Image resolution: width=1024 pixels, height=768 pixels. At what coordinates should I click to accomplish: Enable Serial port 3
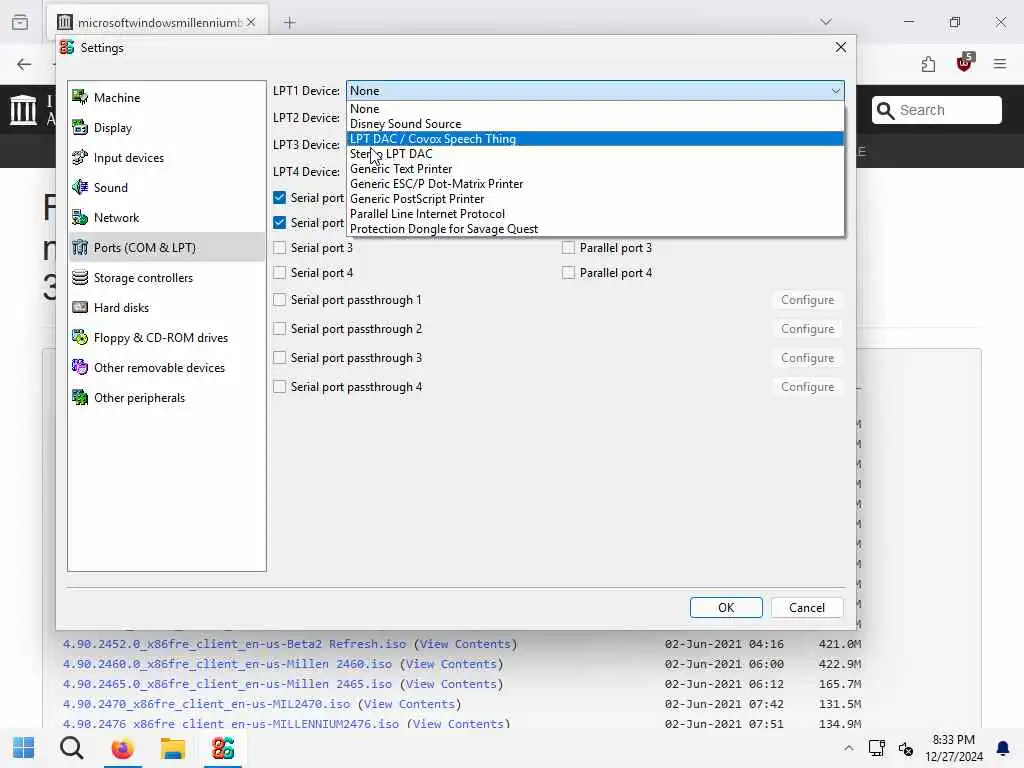point(280,248)
